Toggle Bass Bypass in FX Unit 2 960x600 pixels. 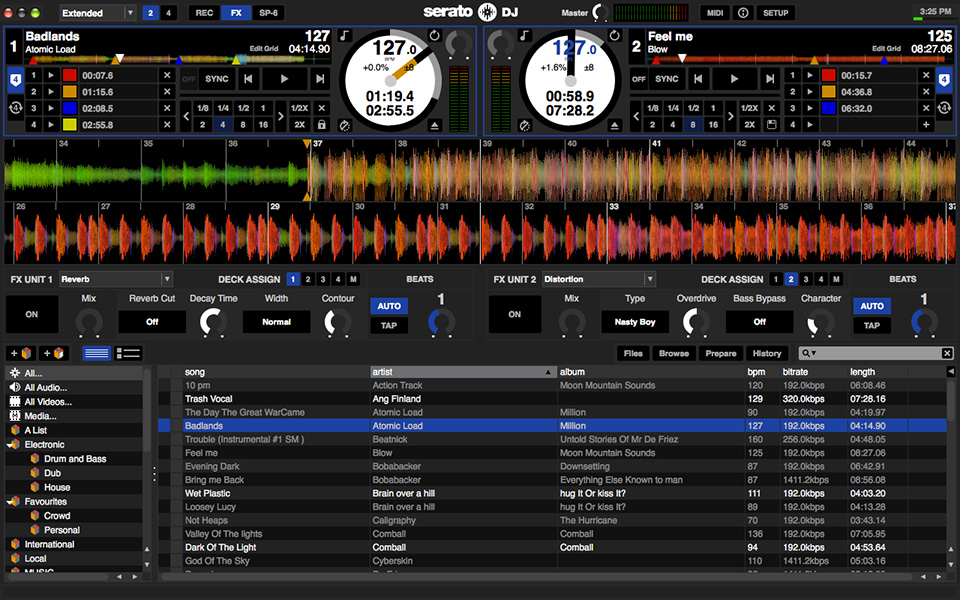tap(759, 322)
